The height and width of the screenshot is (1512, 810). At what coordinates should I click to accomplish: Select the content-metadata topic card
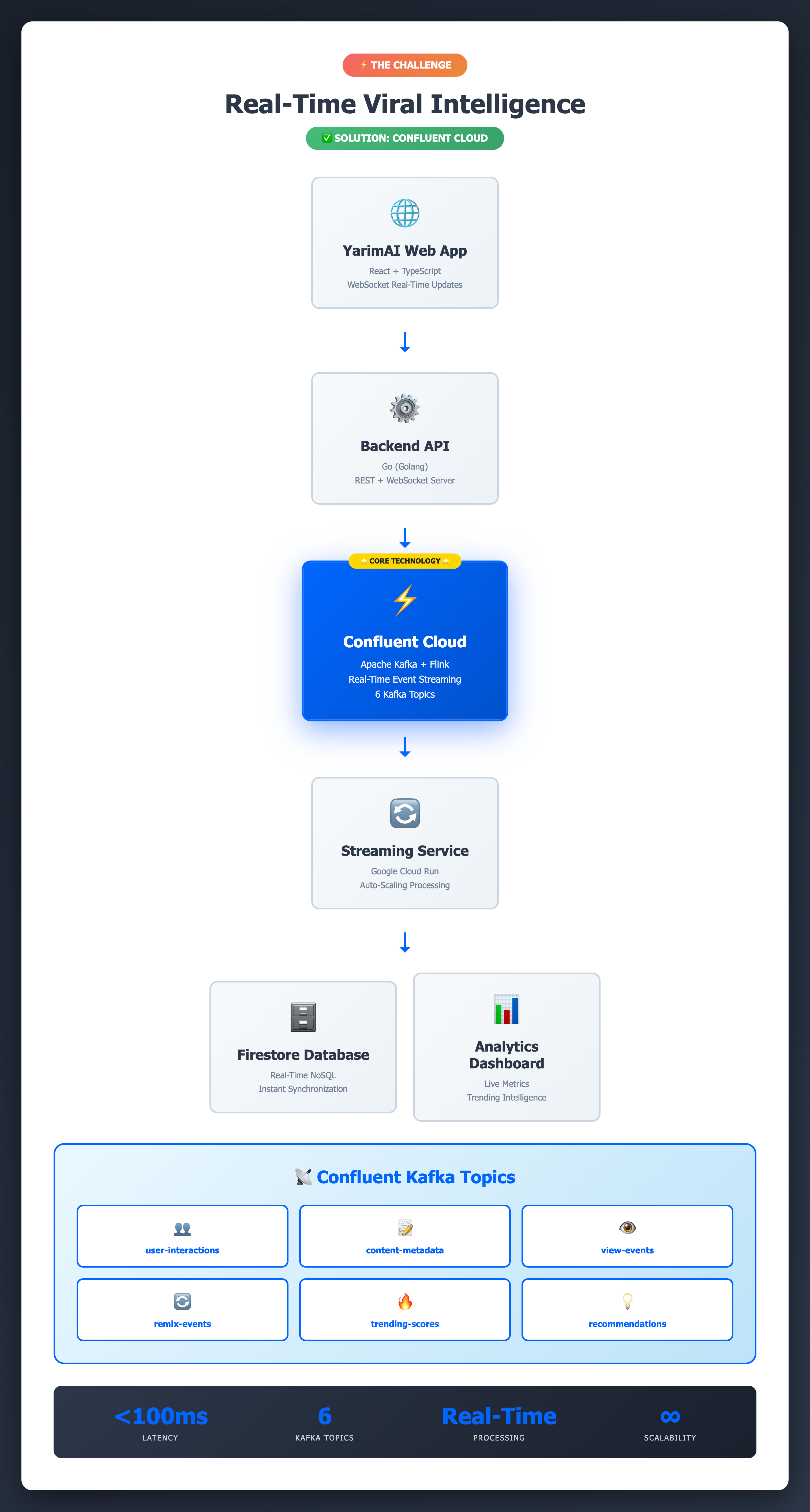click(405, 1235)
